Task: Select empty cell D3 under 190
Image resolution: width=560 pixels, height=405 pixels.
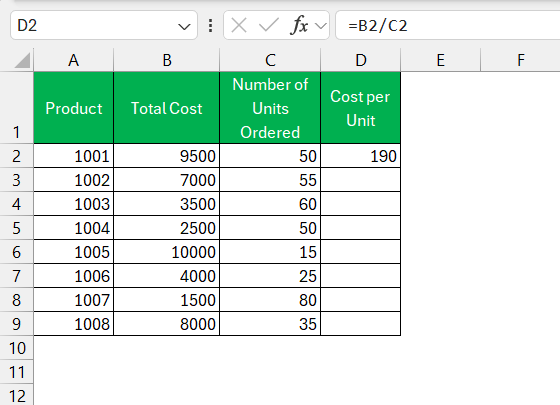Action: coord(361,180)
